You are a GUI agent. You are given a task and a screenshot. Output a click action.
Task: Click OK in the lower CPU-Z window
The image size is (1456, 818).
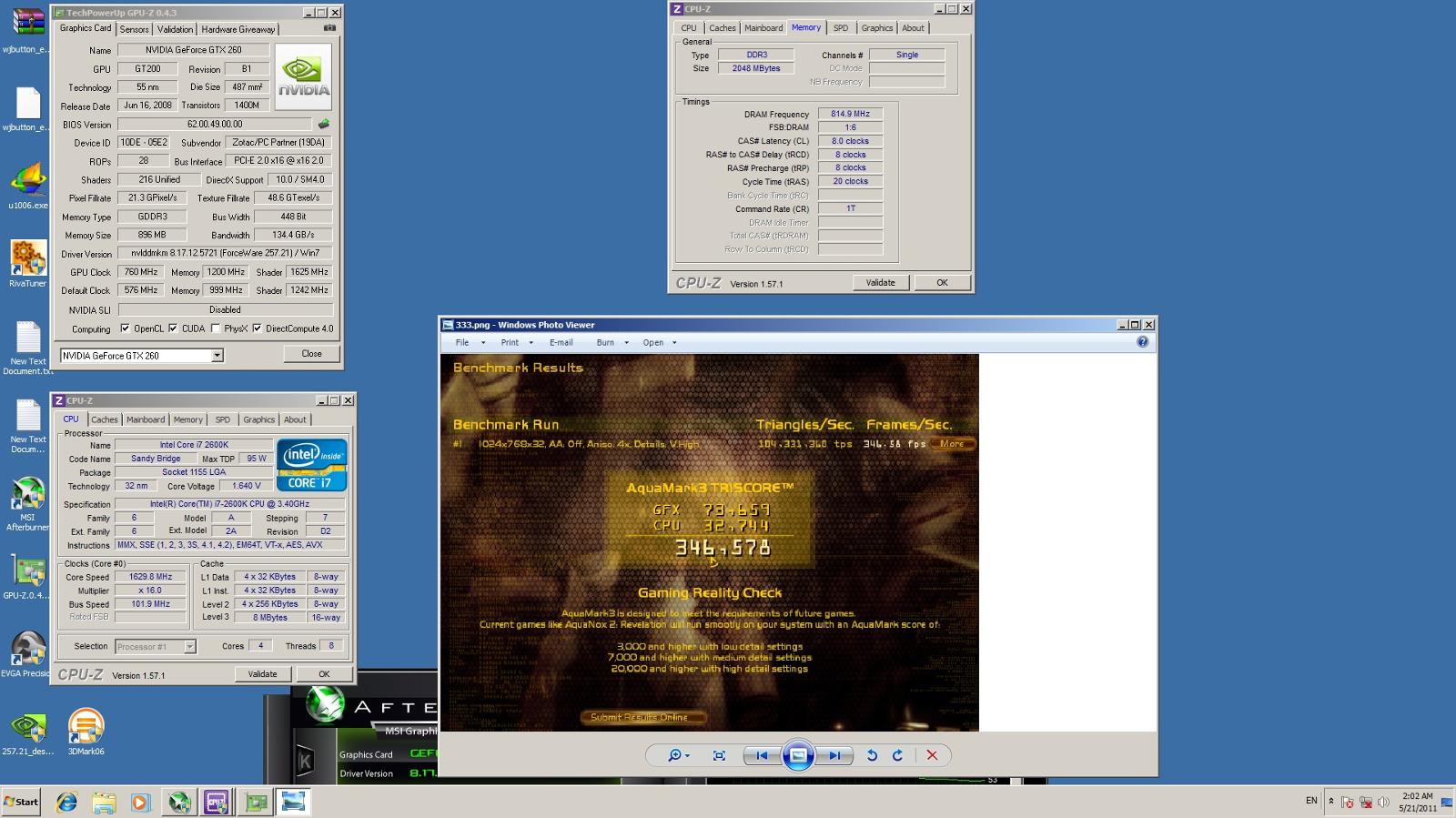(324, 673)
